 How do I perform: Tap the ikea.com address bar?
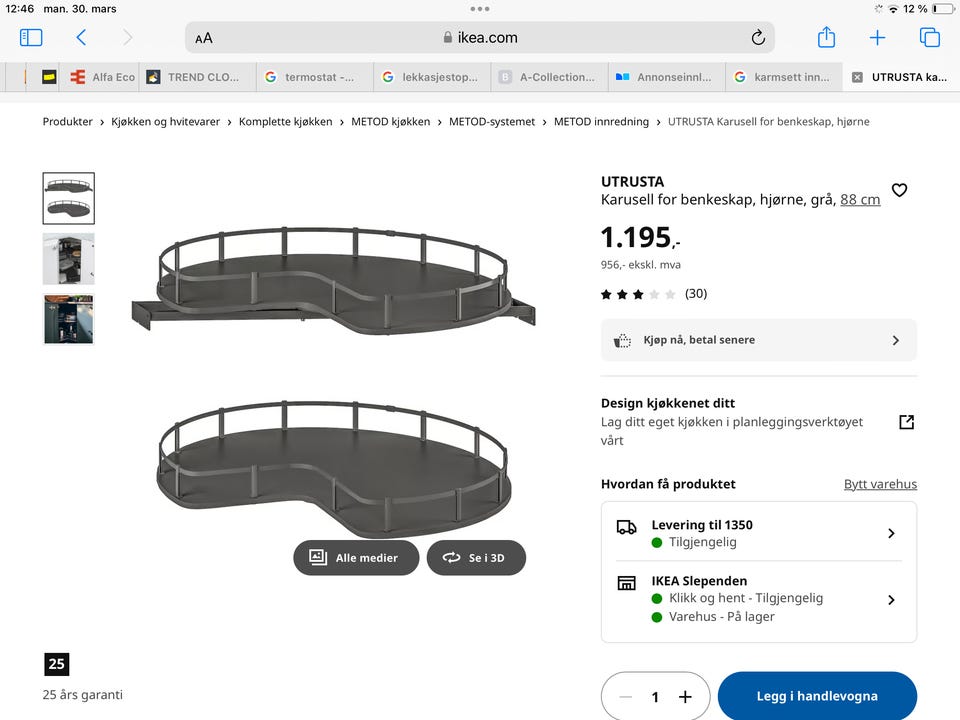[x=479, y=38]
